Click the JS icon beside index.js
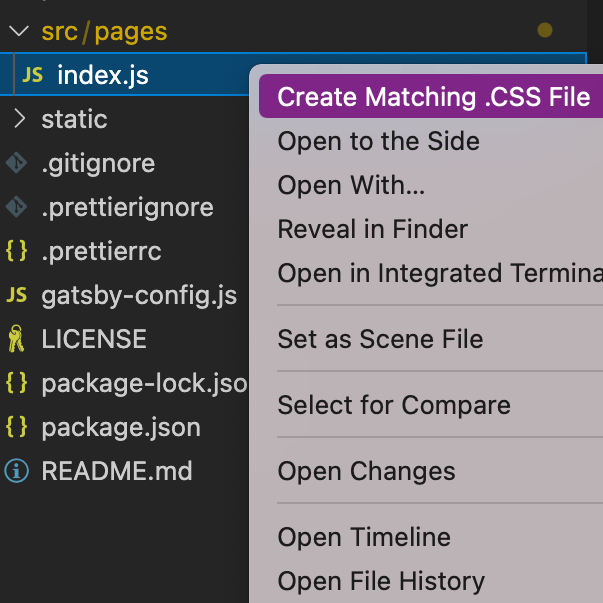This screenshot has height=603, width=603. [33, 75]
